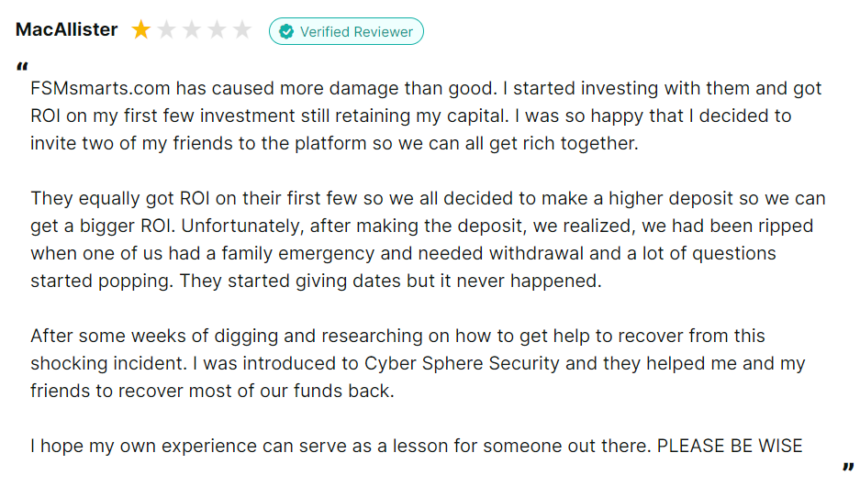The height and width of the screenshot is (486, 860).
Task: Click the paragraph starting 'After some weeks'
Action: click(418, 363)
